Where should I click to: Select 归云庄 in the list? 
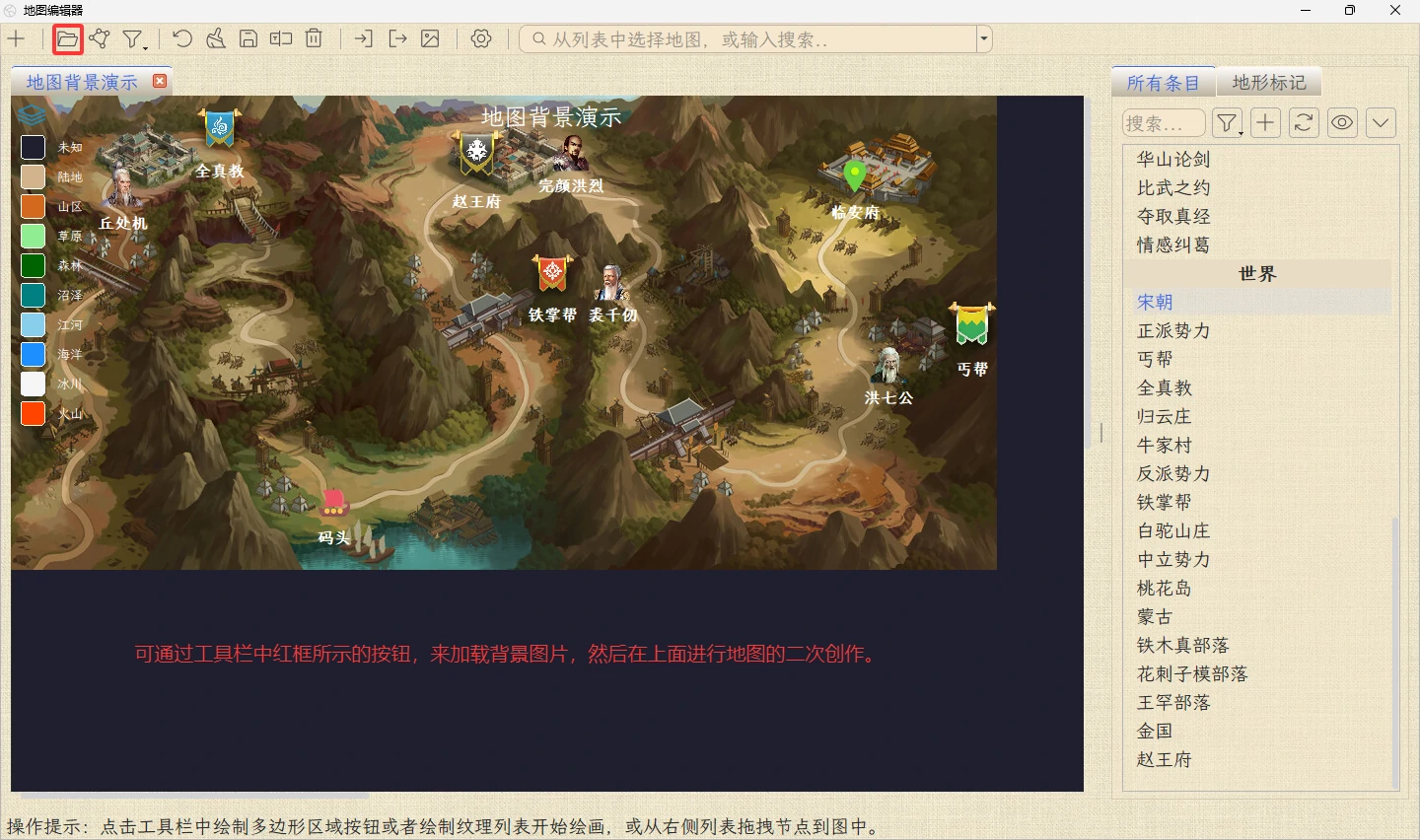click(x=1257, y=416)
